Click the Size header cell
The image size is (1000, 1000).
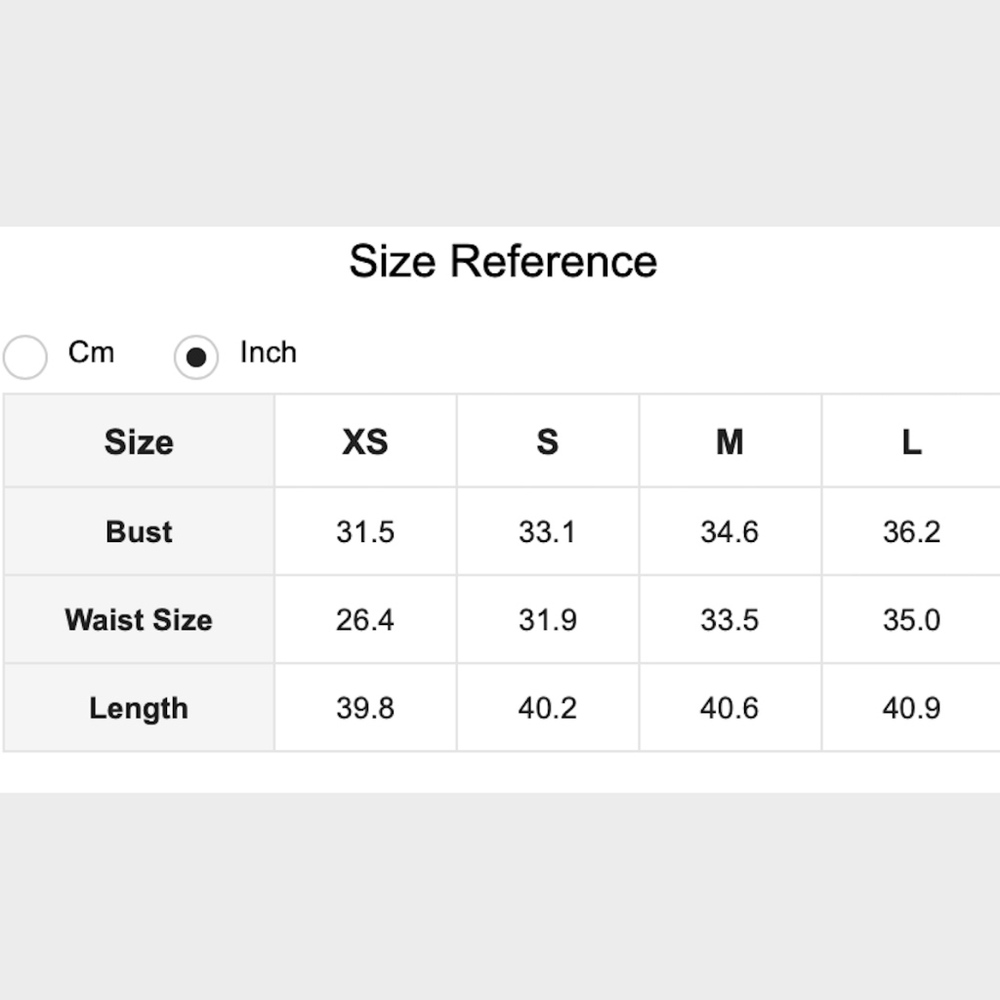[139, 442]
